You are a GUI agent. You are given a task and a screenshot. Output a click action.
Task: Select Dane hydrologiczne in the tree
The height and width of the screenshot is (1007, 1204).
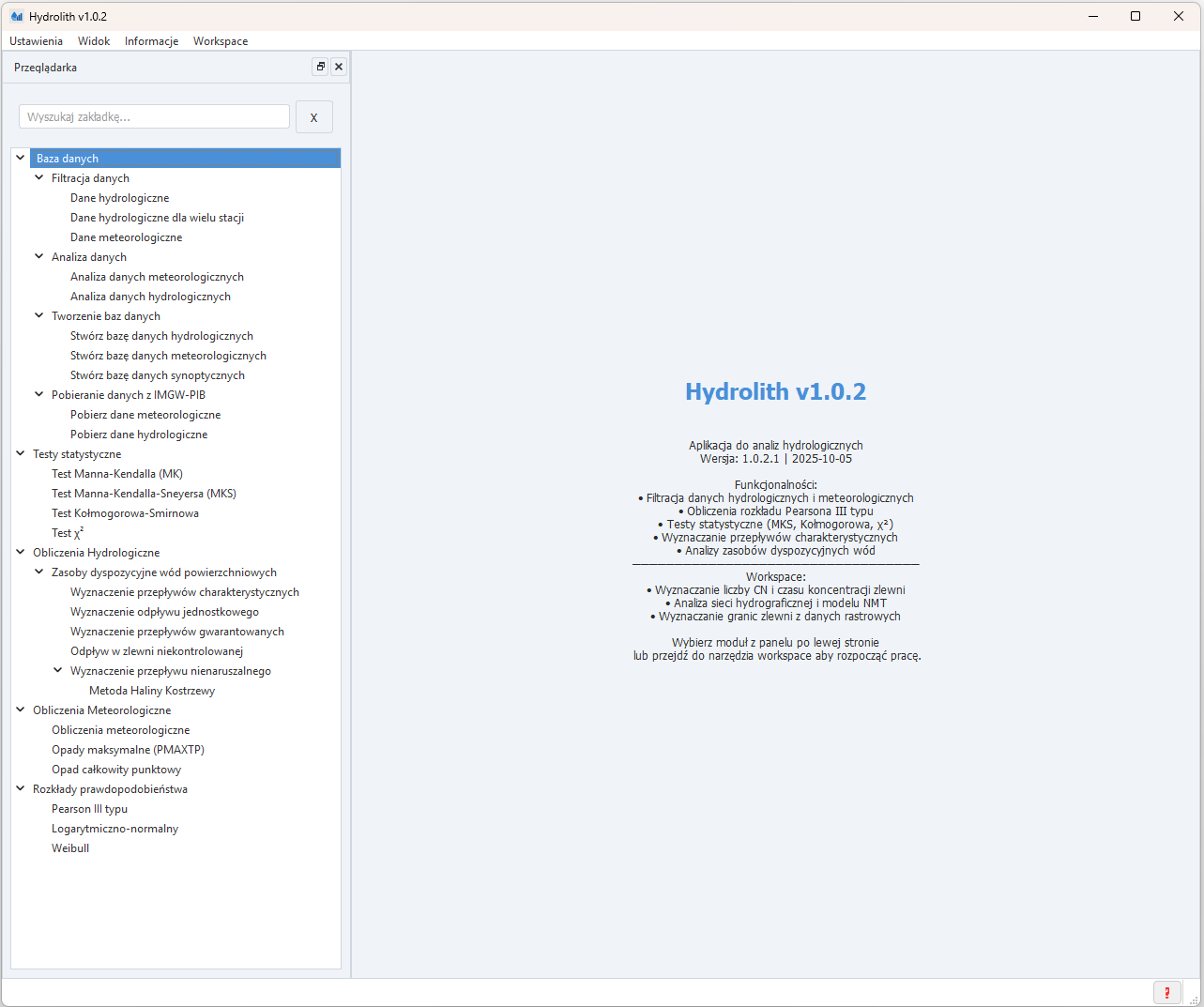coord(119,198)
